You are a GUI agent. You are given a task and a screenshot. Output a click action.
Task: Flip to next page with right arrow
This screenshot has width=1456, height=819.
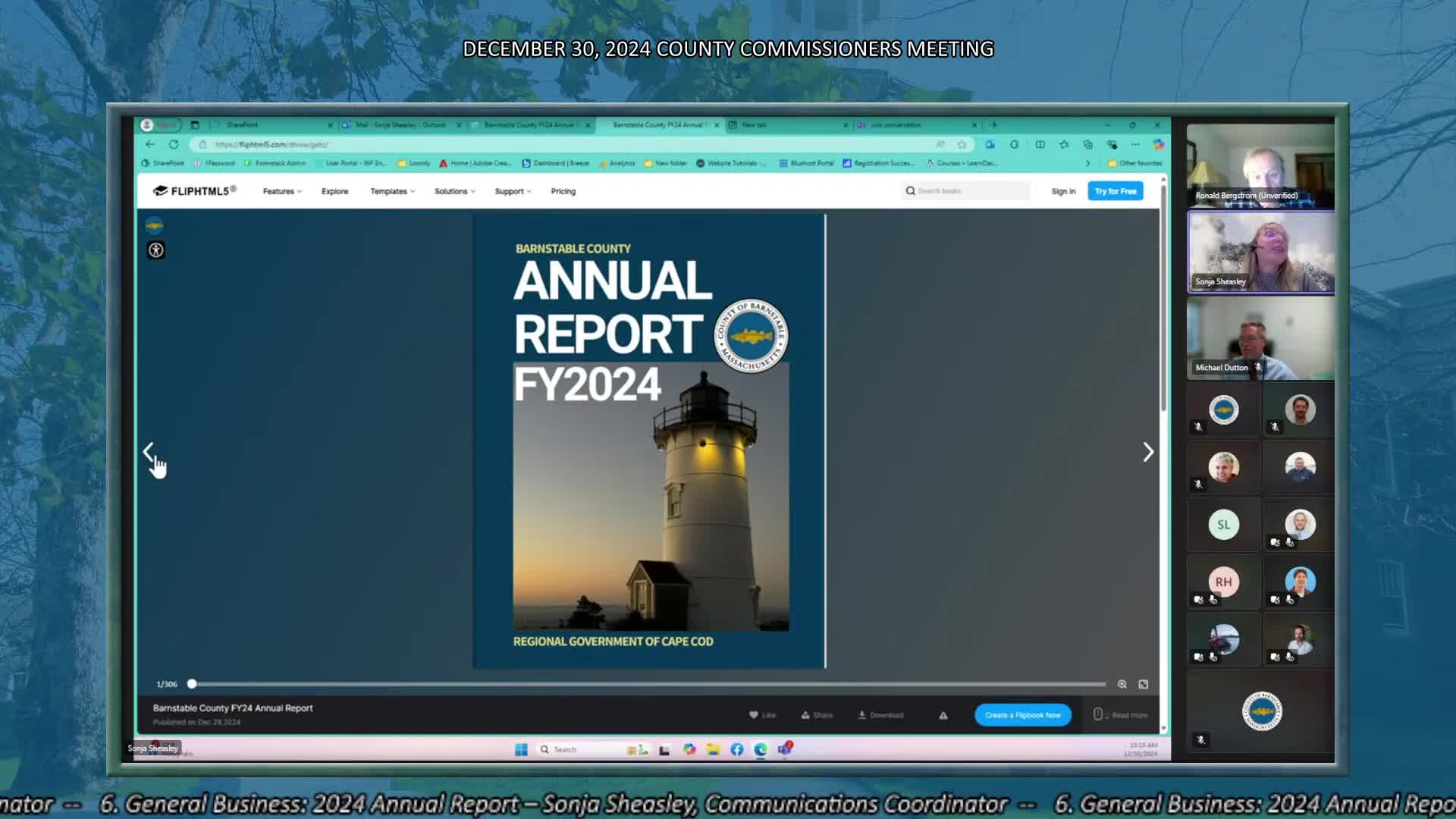[1148, 452]
